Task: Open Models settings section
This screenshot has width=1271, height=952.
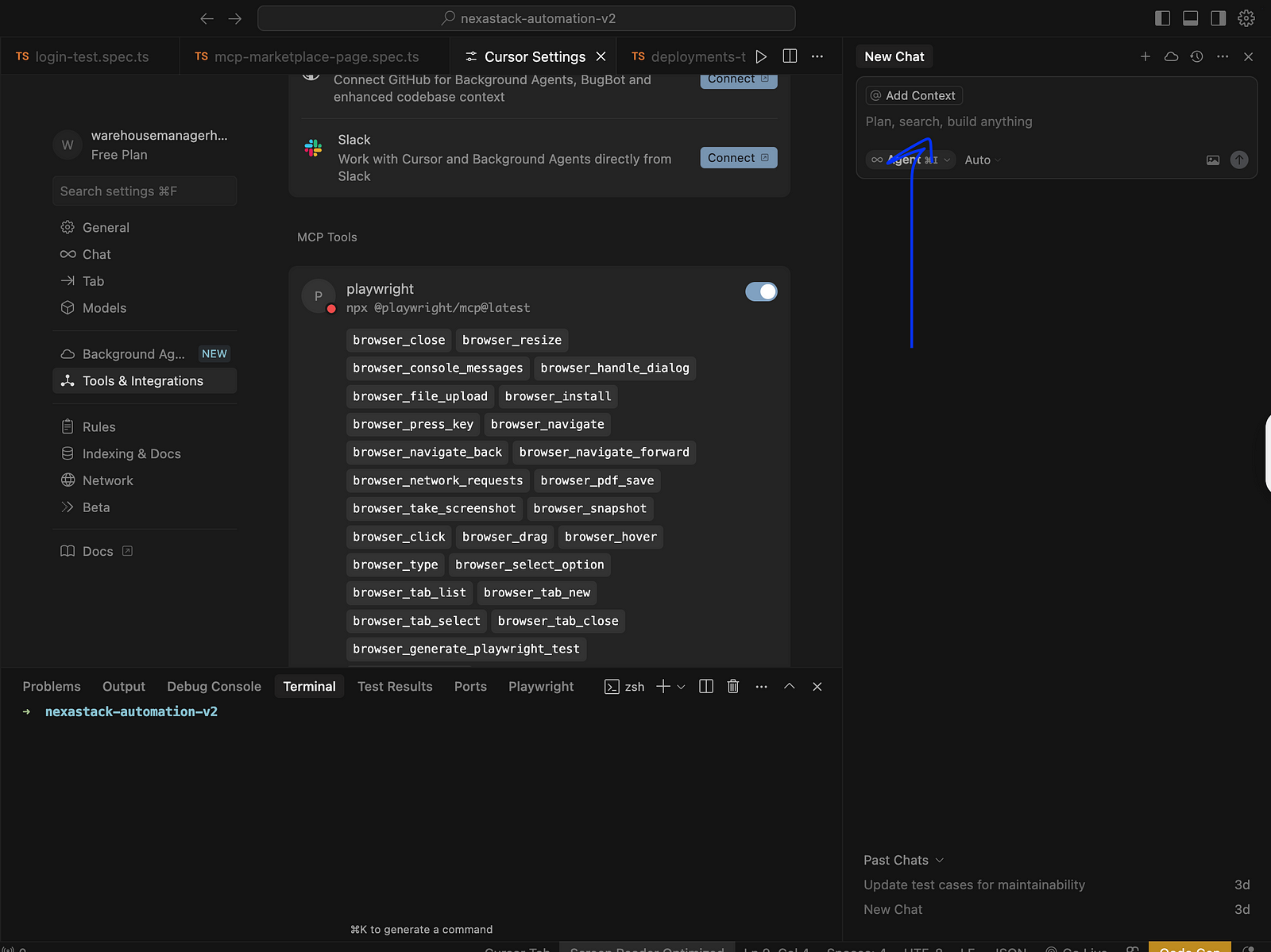Action: point(145,308)
